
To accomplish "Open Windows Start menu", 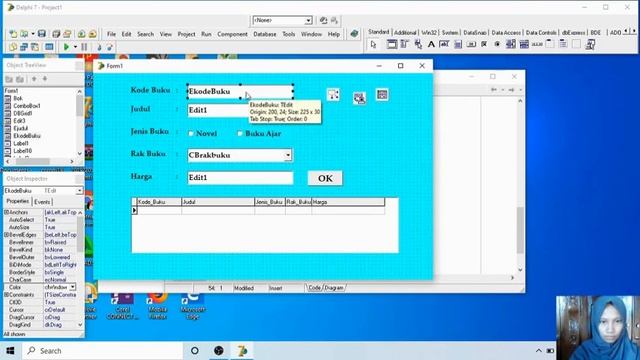I will pos(10,351).
